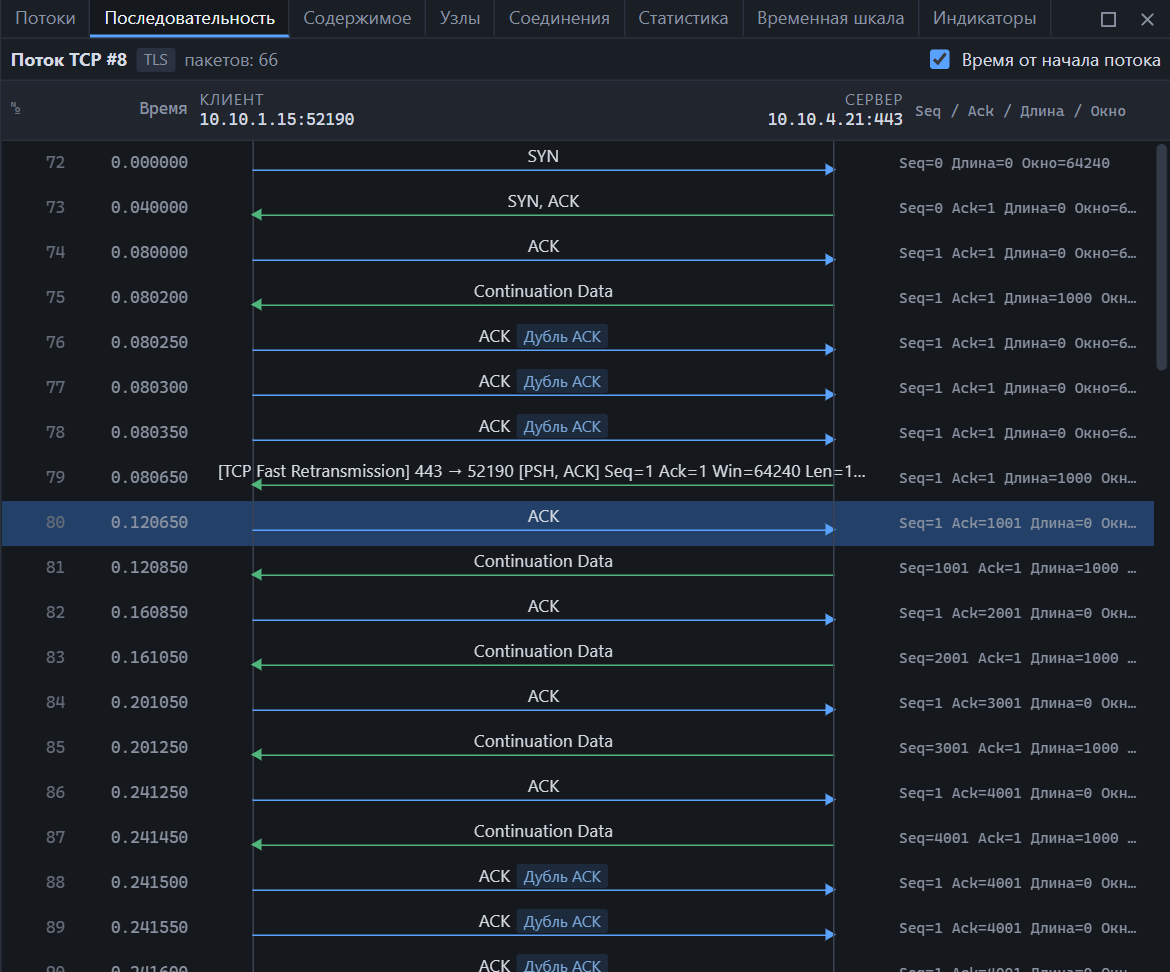Click Seq=3001 Ack=1 details of packet 85

point(1018,748)
